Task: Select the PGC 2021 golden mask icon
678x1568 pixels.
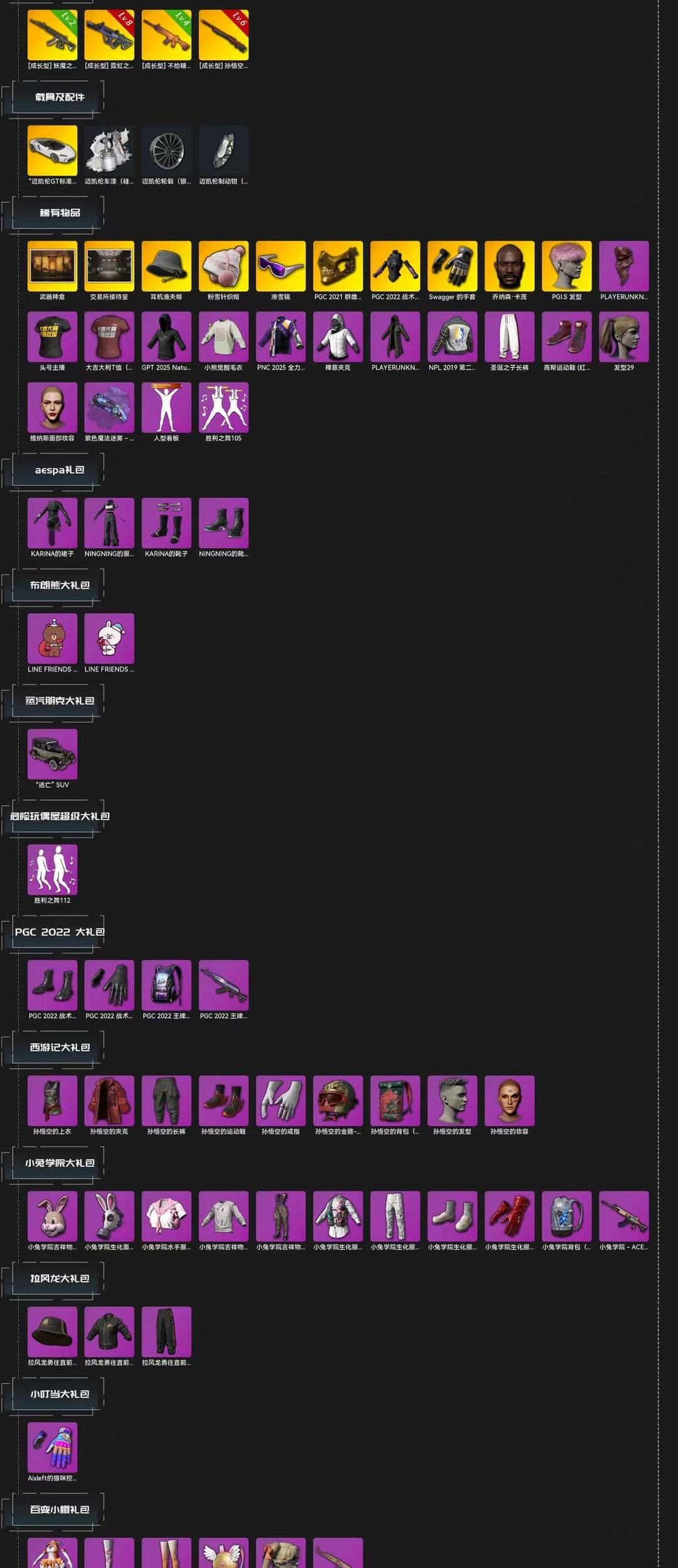Action: [338, 266]
